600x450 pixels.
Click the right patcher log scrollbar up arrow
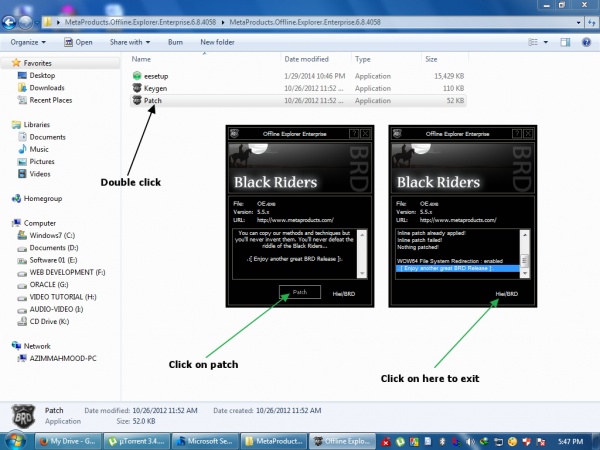(x=525, y=235)
